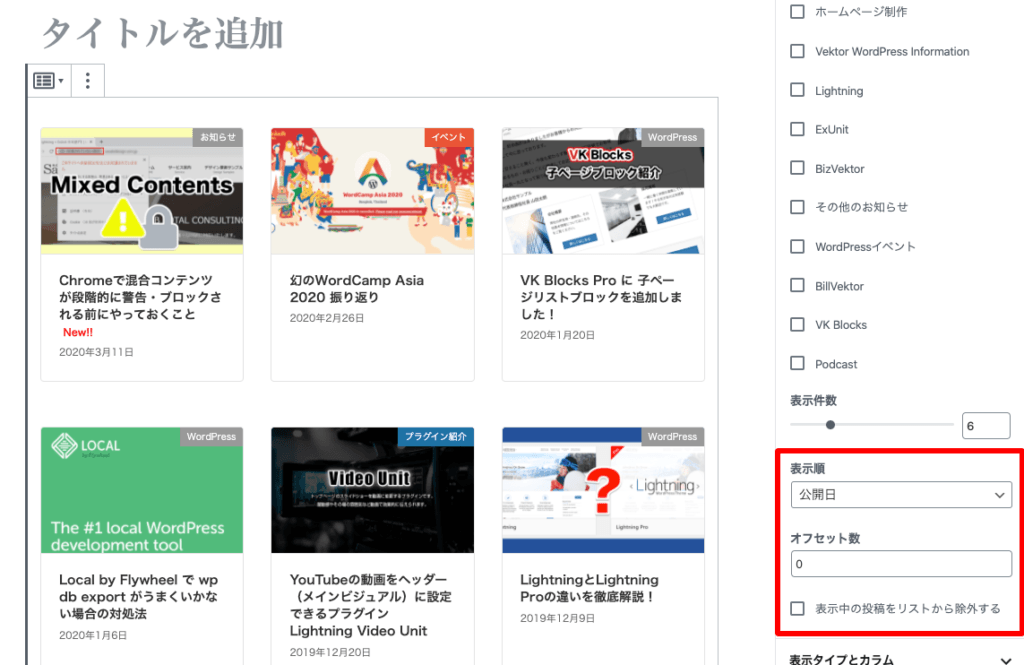The height and width of the screenshot is (665, 1024).
Task: Click the date 2020年2月26日
Action: pyautogui.click(x=327, y=318)
